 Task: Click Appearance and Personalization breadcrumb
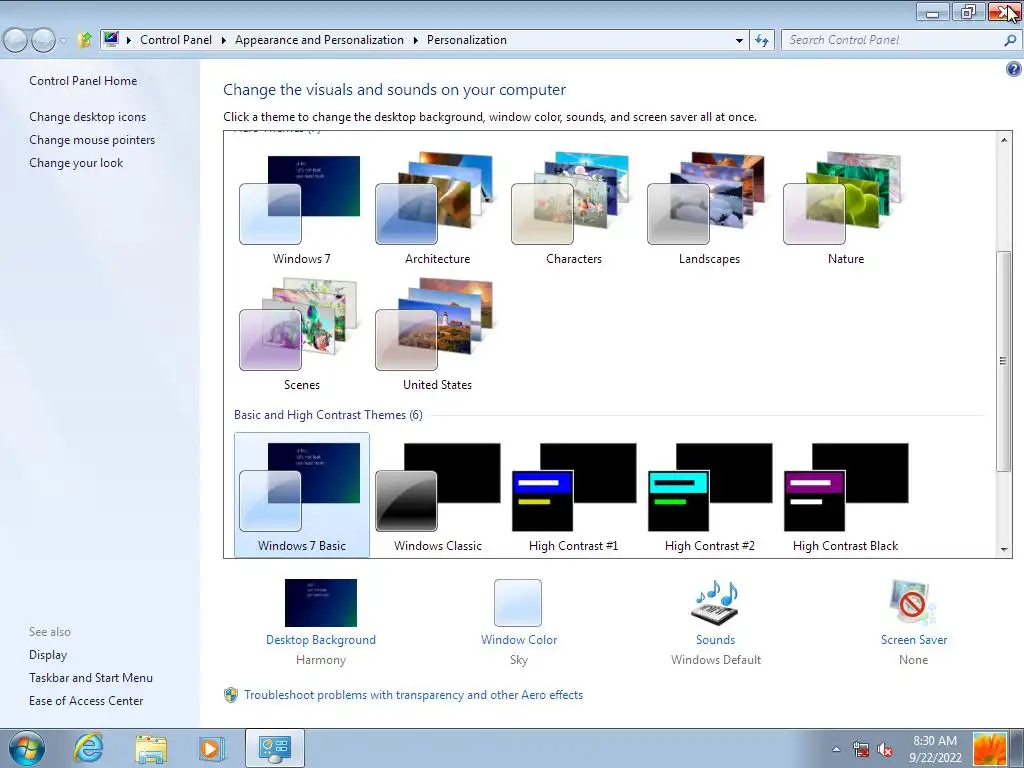pyautogui.click(x=319, y=40)
